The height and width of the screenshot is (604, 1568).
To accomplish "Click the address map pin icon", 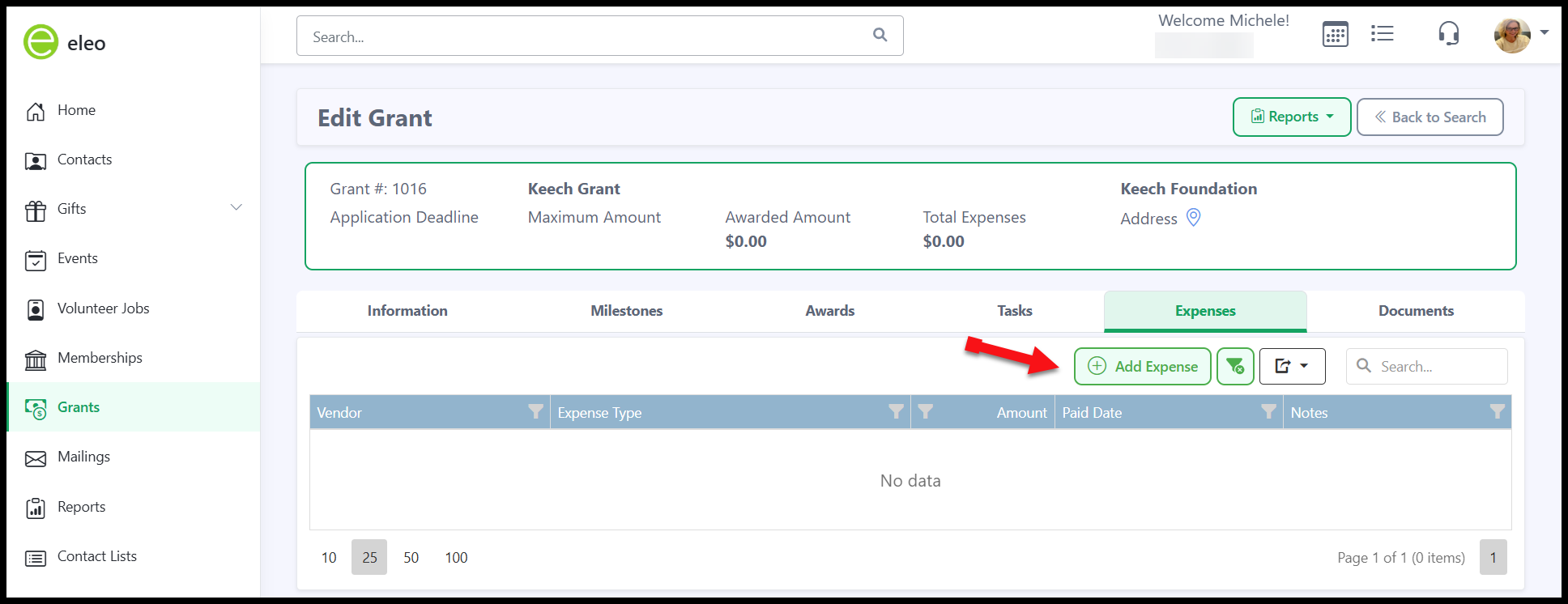I will click(1193, 217).
